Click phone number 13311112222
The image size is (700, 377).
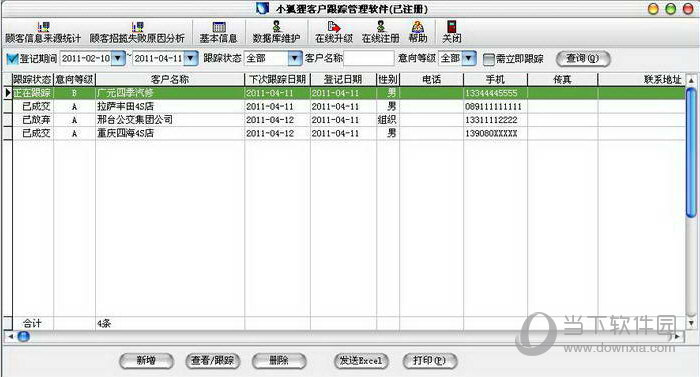pos(491,120)
